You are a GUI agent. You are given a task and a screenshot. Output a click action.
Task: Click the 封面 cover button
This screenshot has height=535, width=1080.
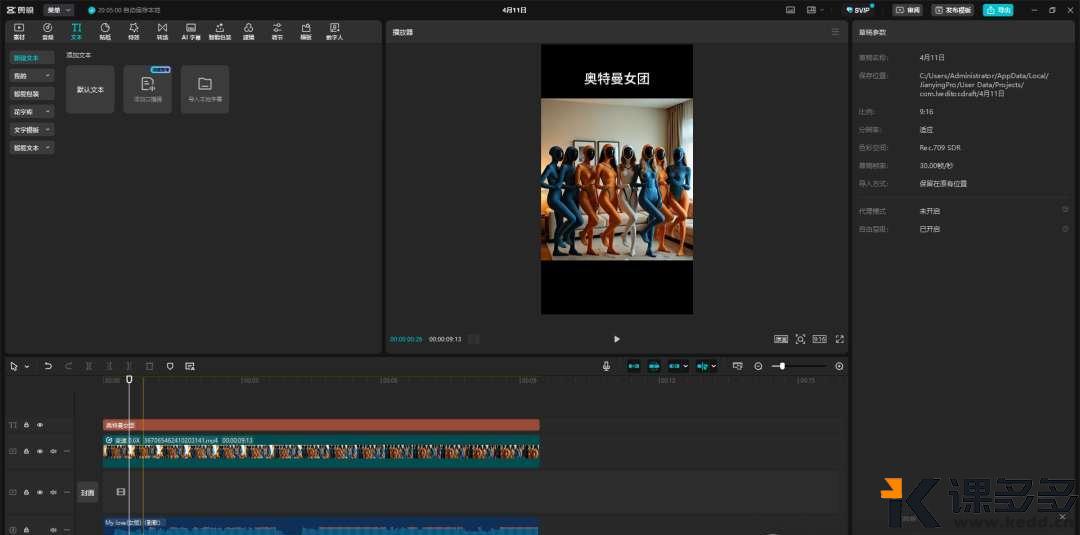pyautogui.click(x=87, y=492)
